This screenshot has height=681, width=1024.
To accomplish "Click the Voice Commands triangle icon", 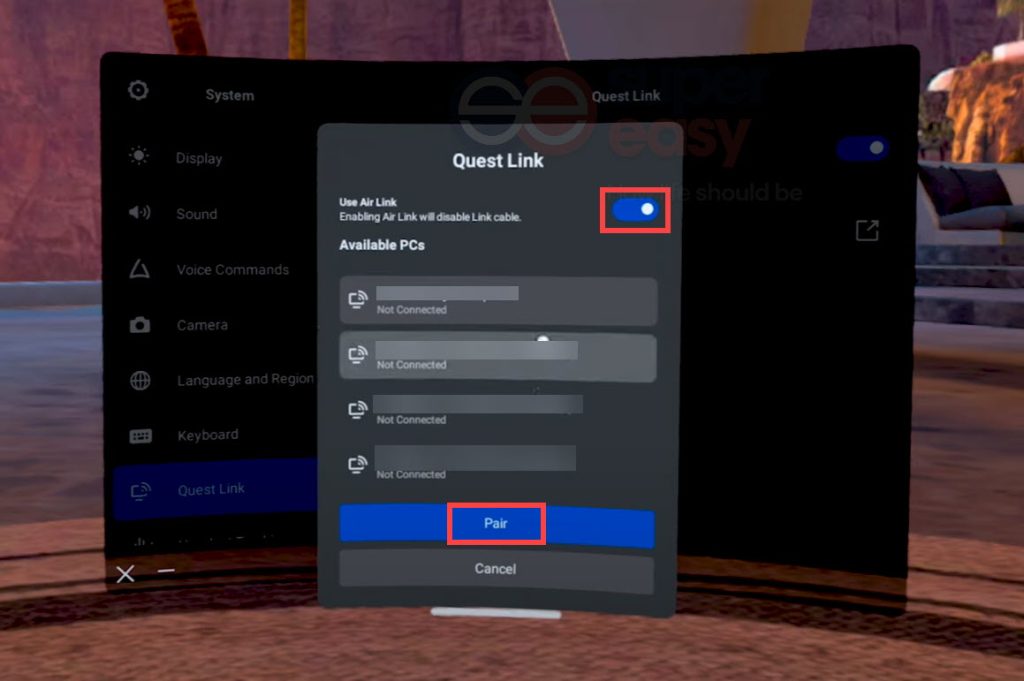I will click(x=139, y=269).
